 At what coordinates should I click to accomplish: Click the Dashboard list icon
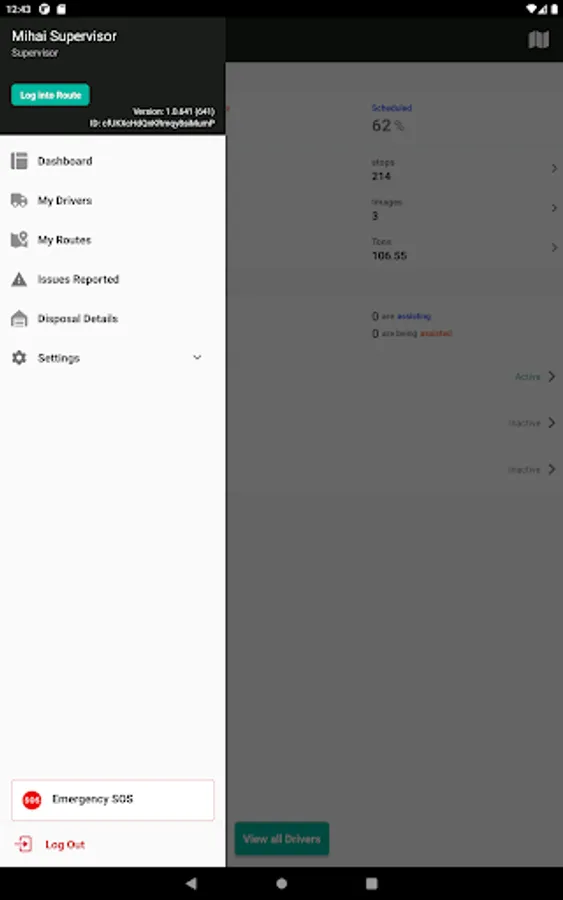point(19,161)
